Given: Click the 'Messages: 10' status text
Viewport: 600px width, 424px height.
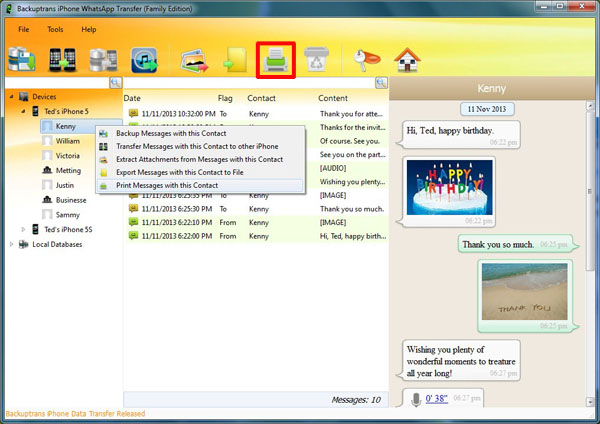Looking at the screenshot, I should pos(356,400).
